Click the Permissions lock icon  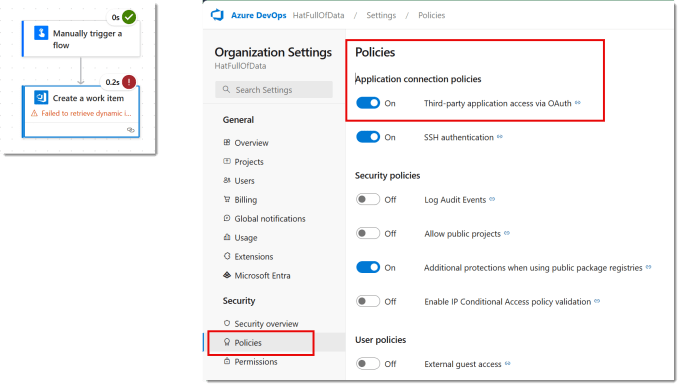pos(227,361)
